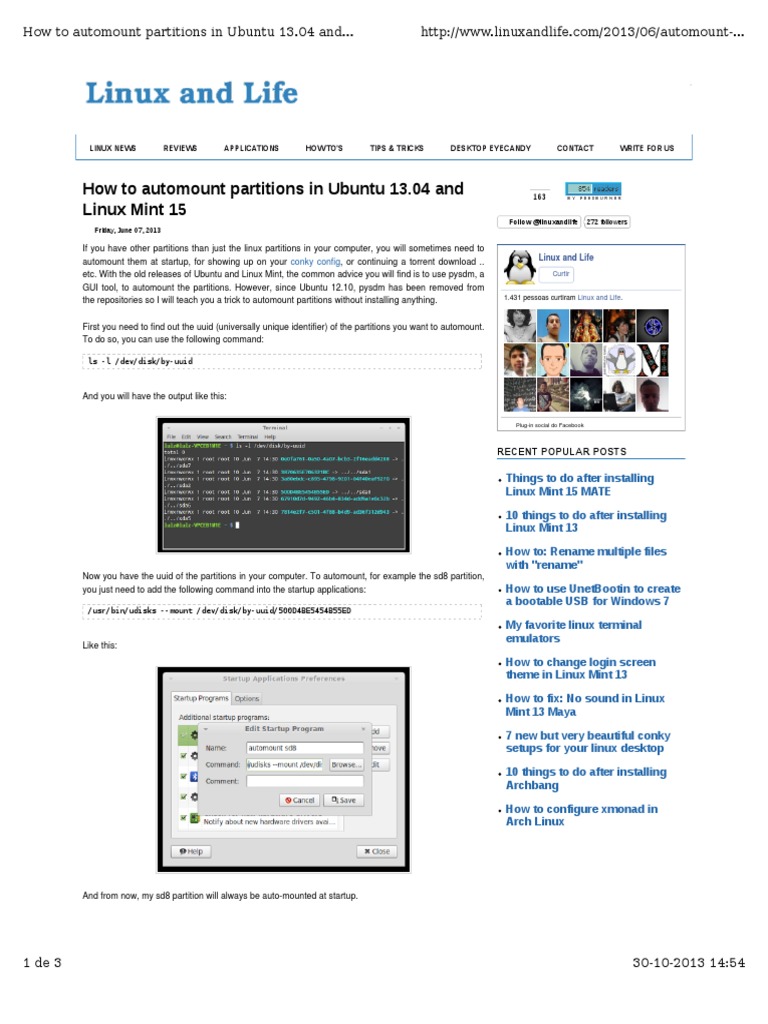Open 10 things after installing Linux Mint 13
The height and width of the screenshot is (1024, 768).
click(586, 521)
